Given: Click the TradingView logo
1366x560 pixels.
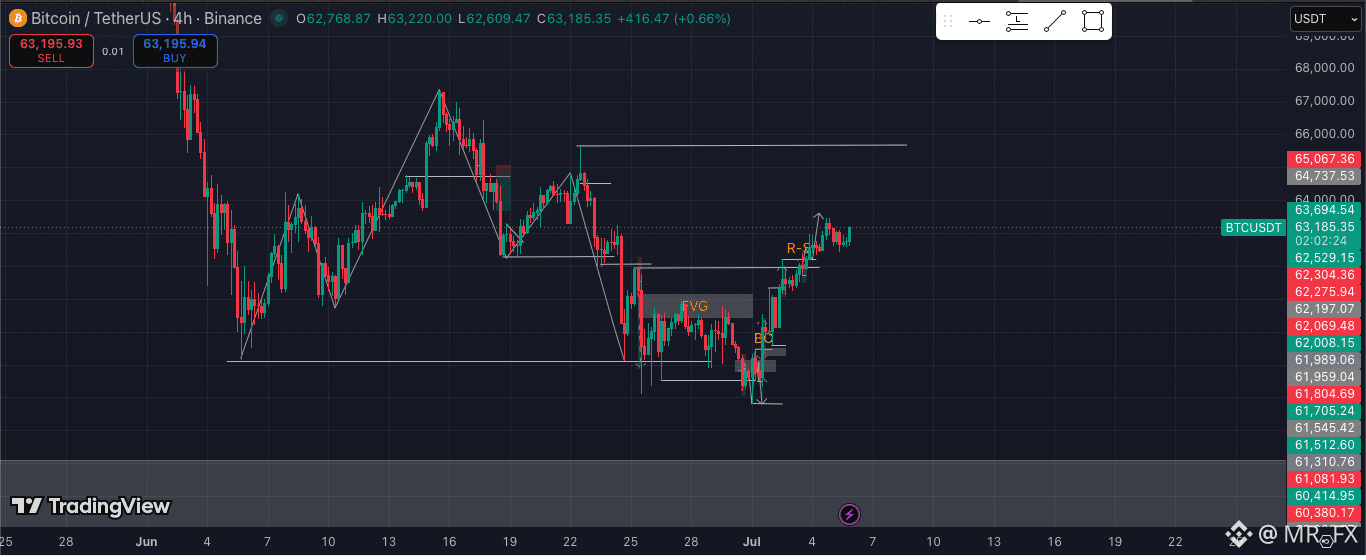Looking at the screenshot, I should tap(91, 506).
